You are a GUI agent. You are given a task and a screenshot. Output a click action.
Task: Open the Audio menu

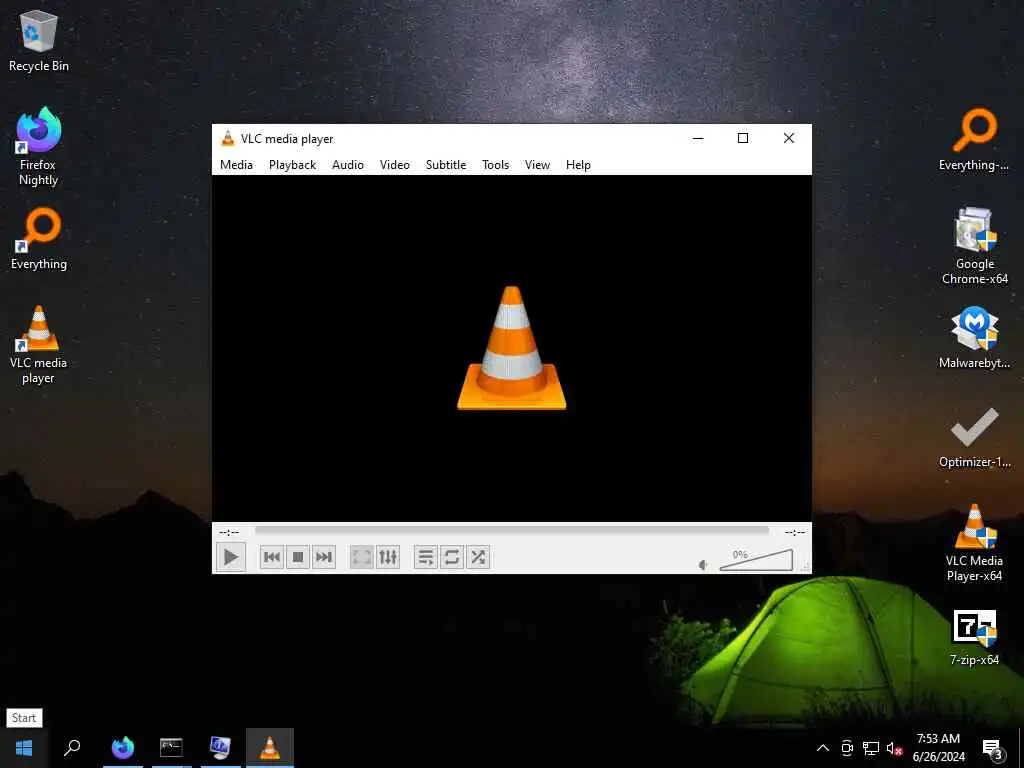[348, 165]
